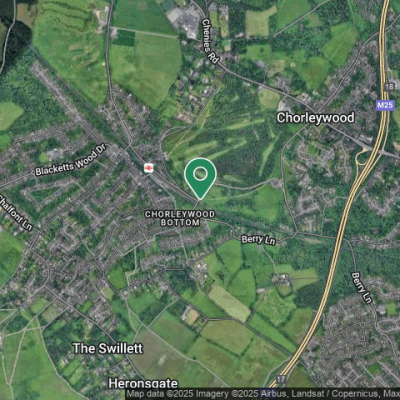Click the Blacketts Wood Dr street label
Screen dimensions: 400x400
(71, 162)
